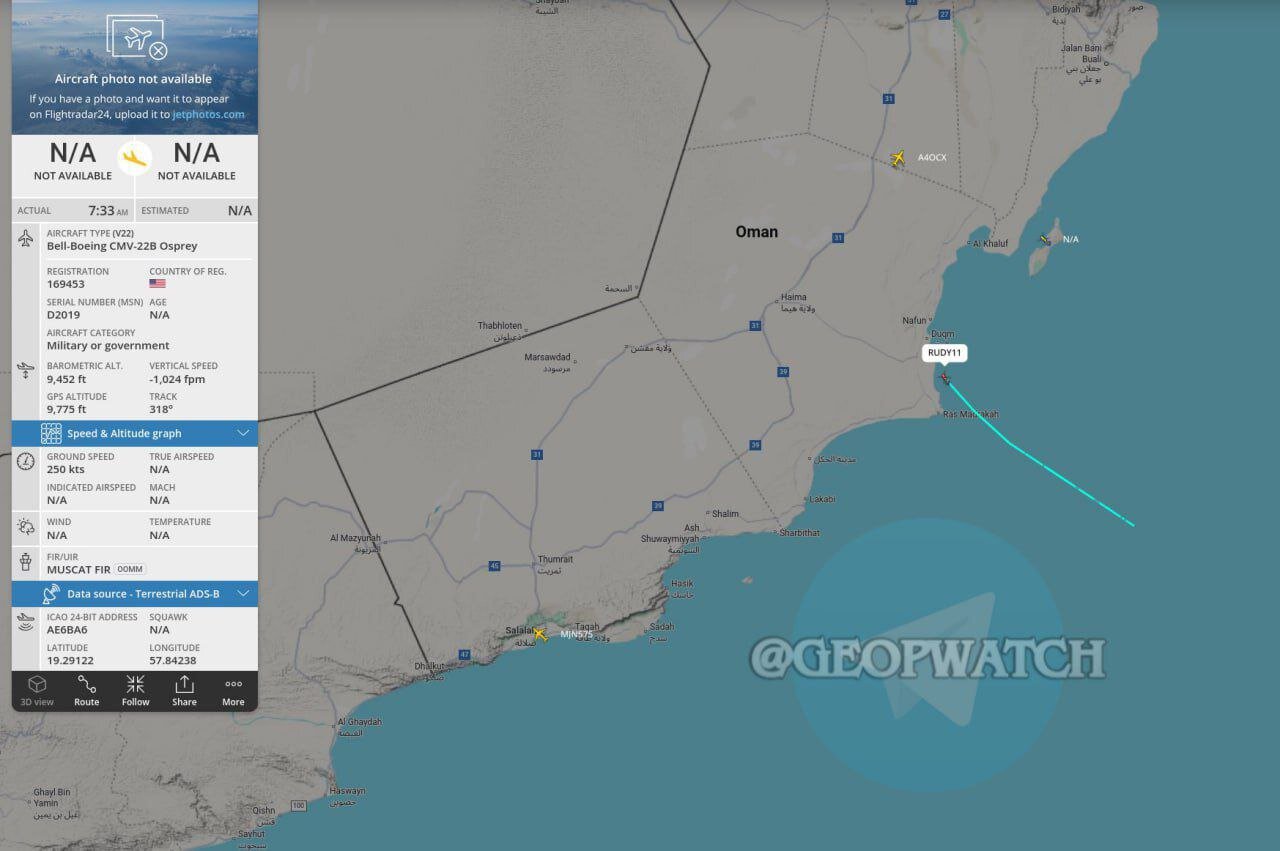
Task: Click the Speed & Altitude graph chevron arrow
Action: click(x=243, y=433)
